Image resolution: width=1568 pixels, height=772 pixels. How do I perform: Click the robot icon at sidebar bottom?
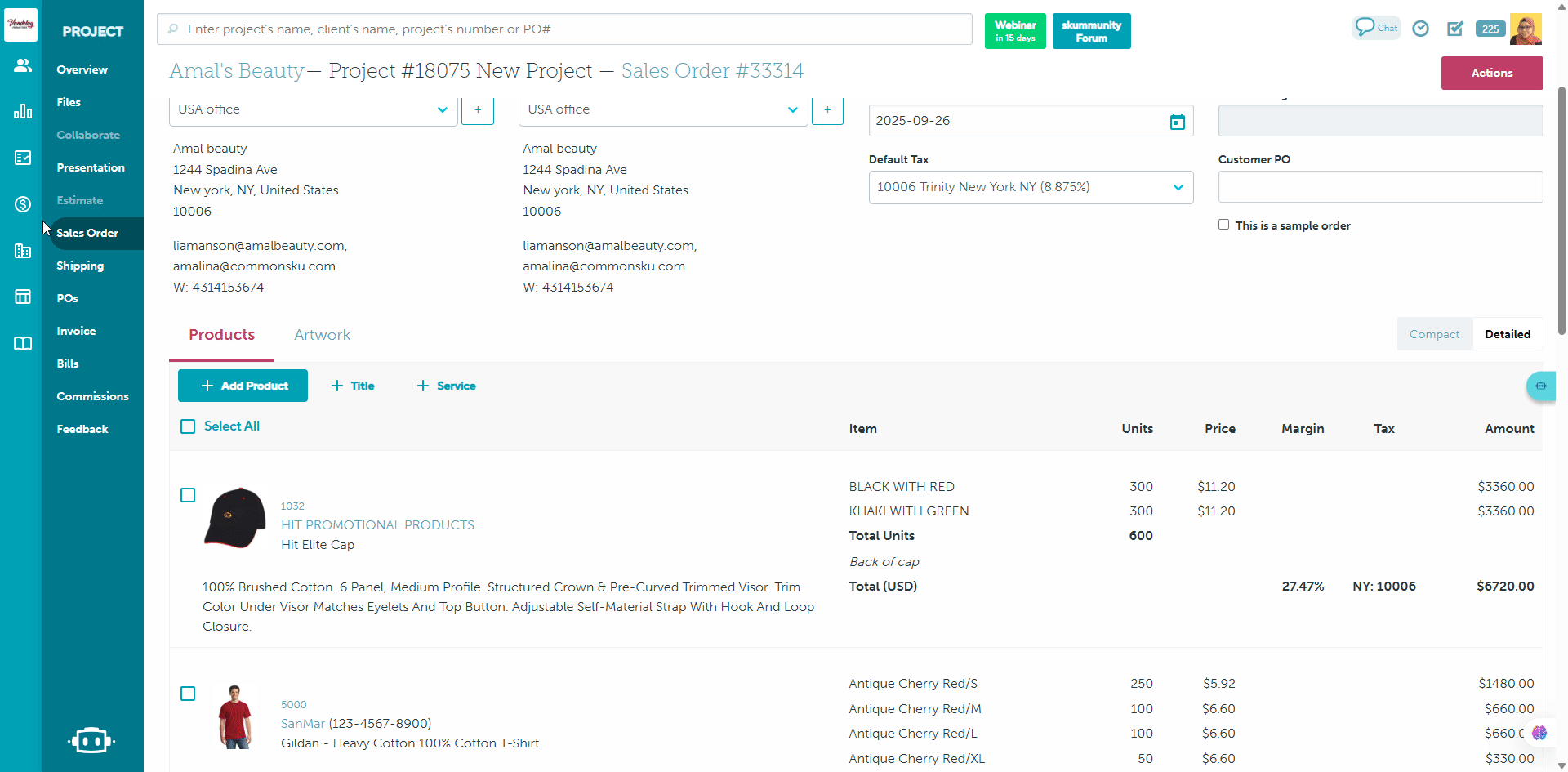[x=91, y=740]
